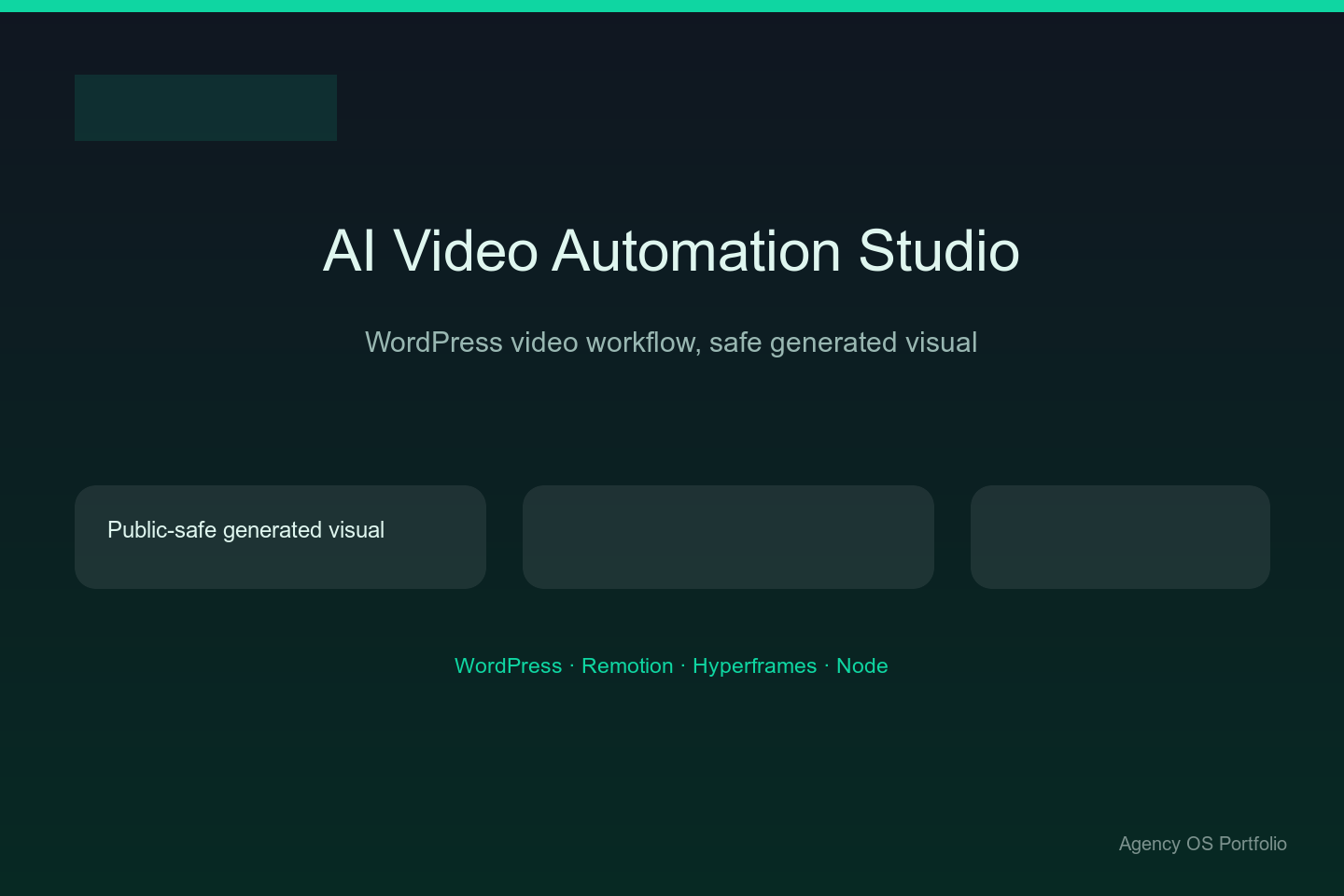Screen dimensions: 1344x896
Task: Open the Public-safe generated visual card
Action: (280, 537)
